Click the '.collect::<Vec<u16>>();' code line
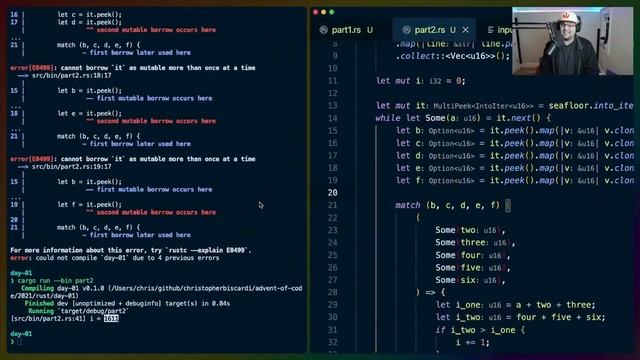This screenshot has height=360, width=640. [453, 56]
